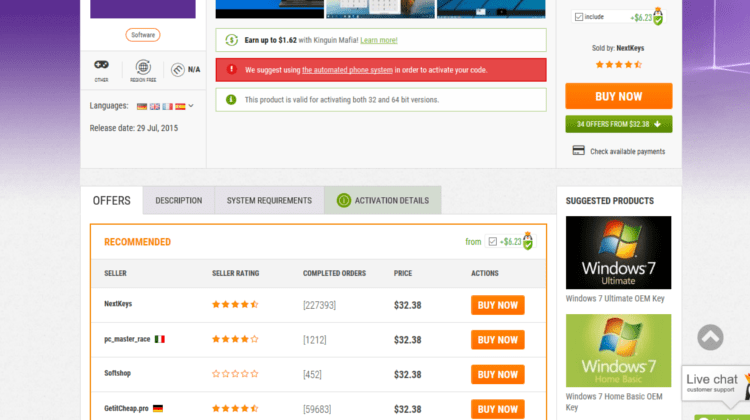The height and width of the screenshot is (420, 750).
Task: Open Windows 7 Home Basic OEM Key link
Action: tap(614, 402)
